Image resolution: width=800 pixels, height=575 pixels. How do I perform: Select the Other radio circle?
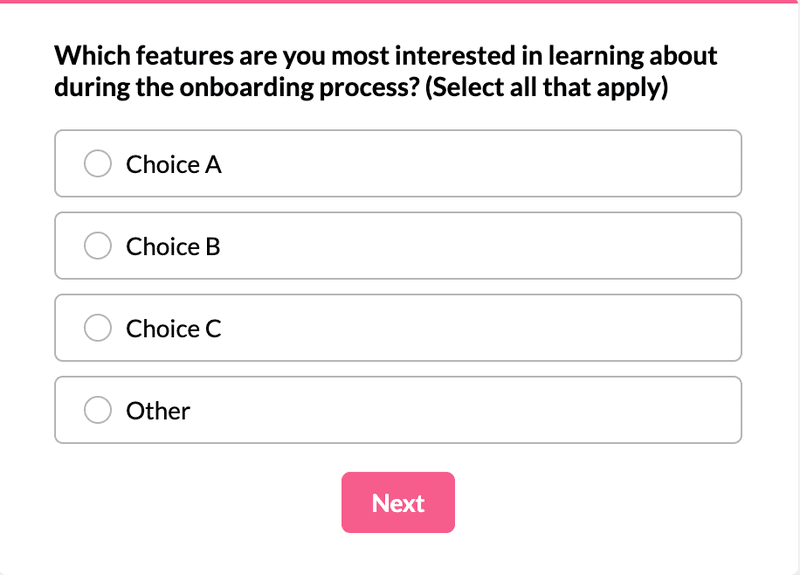pos(98,410)
